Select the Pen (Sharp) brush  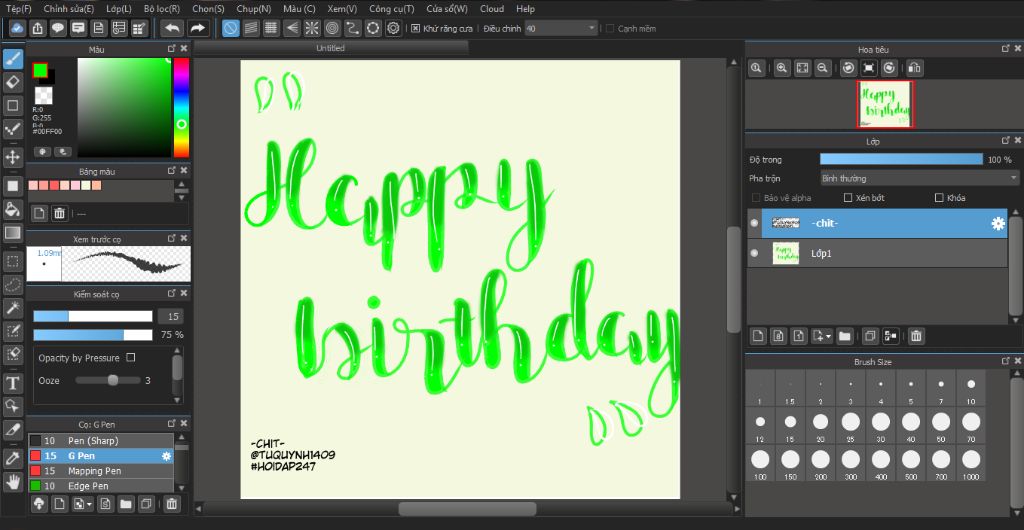pyautogui.click(x=101, y=441)
